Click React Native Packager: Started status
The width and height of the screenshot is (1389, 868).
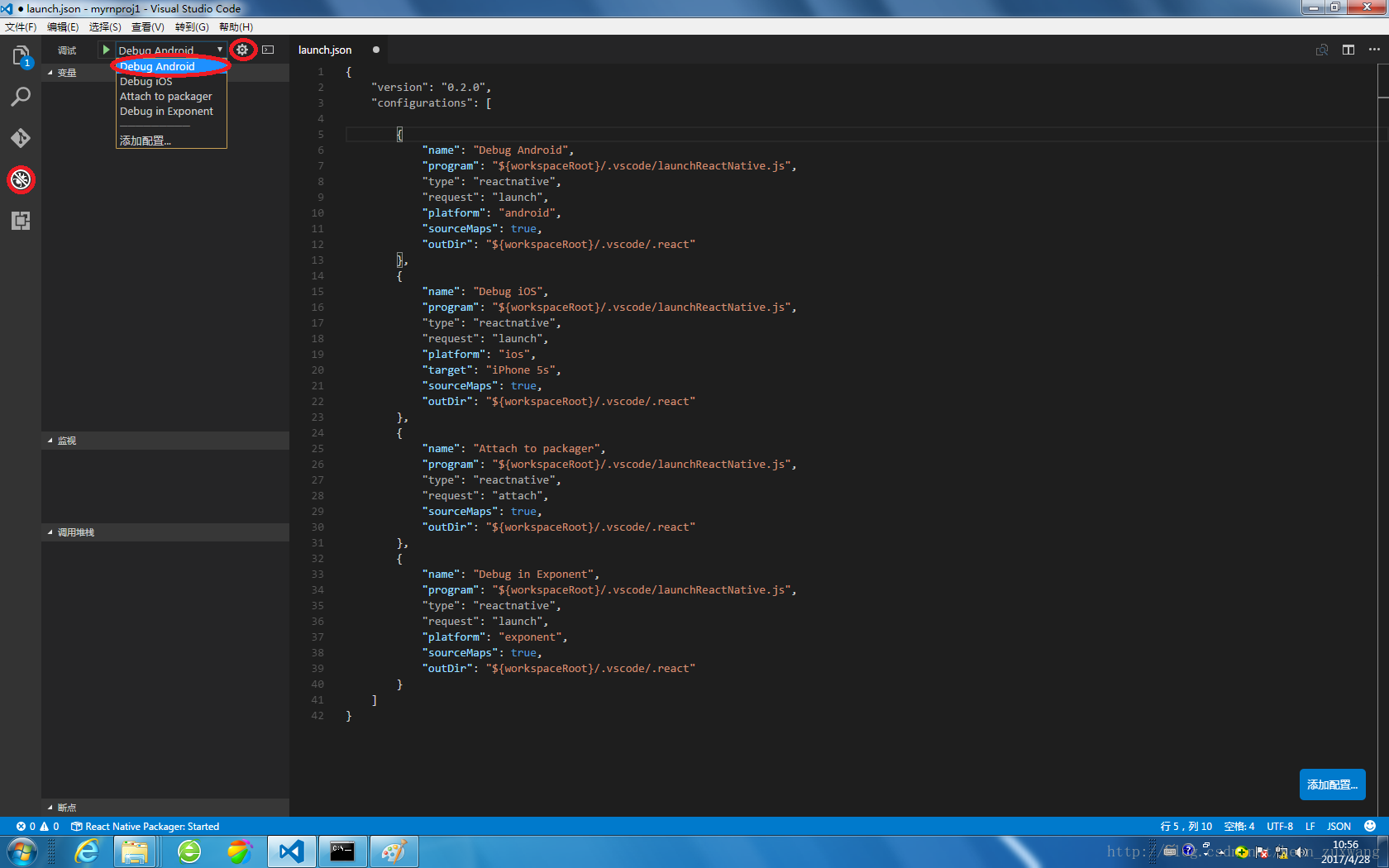(146, 826)
